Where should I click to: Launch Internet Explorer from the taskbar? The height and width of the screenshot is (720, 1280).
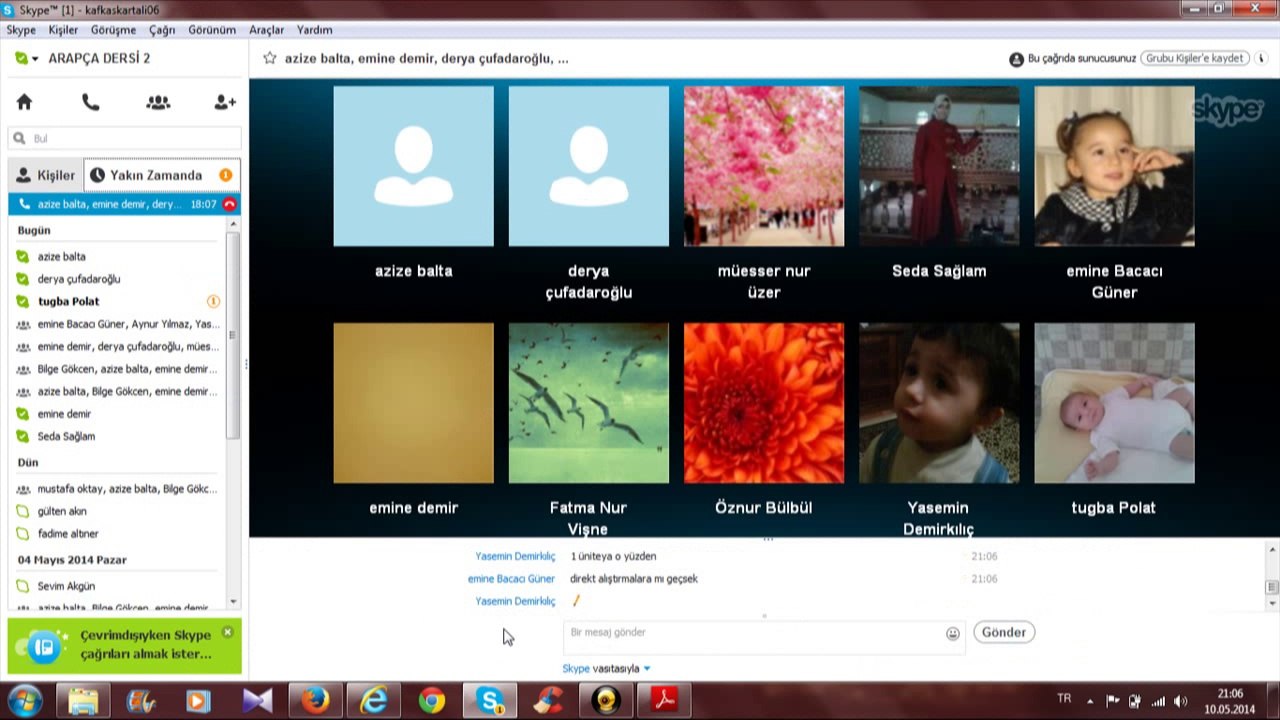(x=374, y=701)
